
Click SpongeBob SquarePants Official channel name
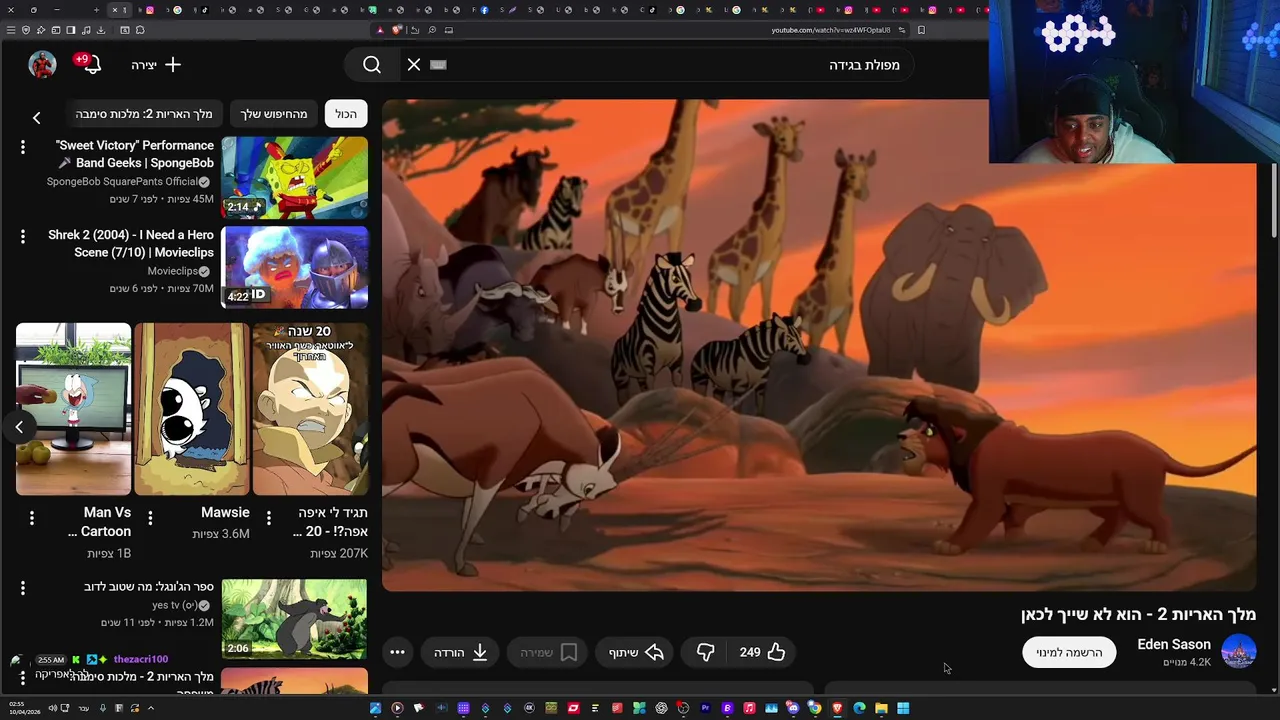pyautogui.click(x=122, y=182)
